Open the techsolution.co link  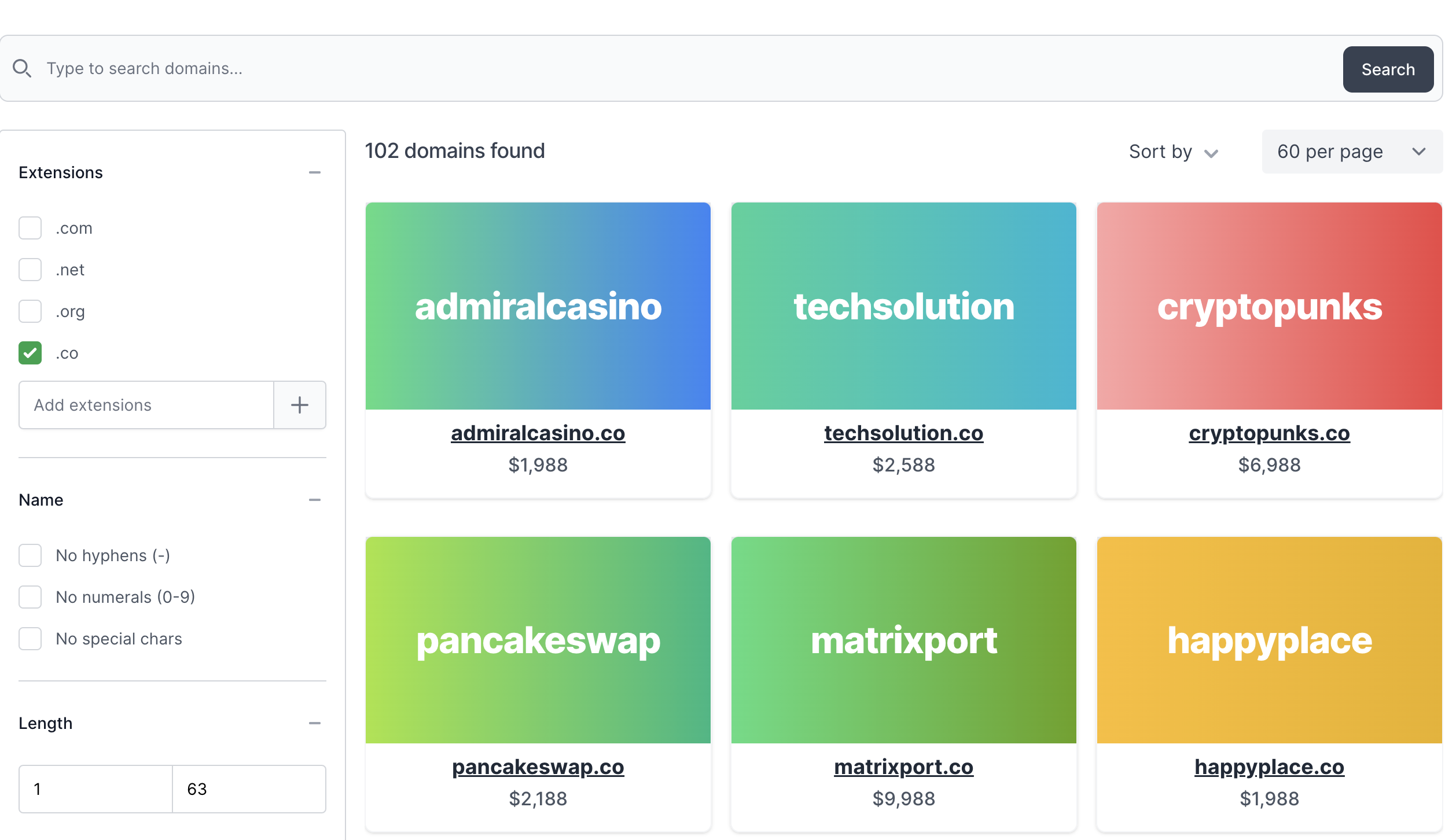903,433
